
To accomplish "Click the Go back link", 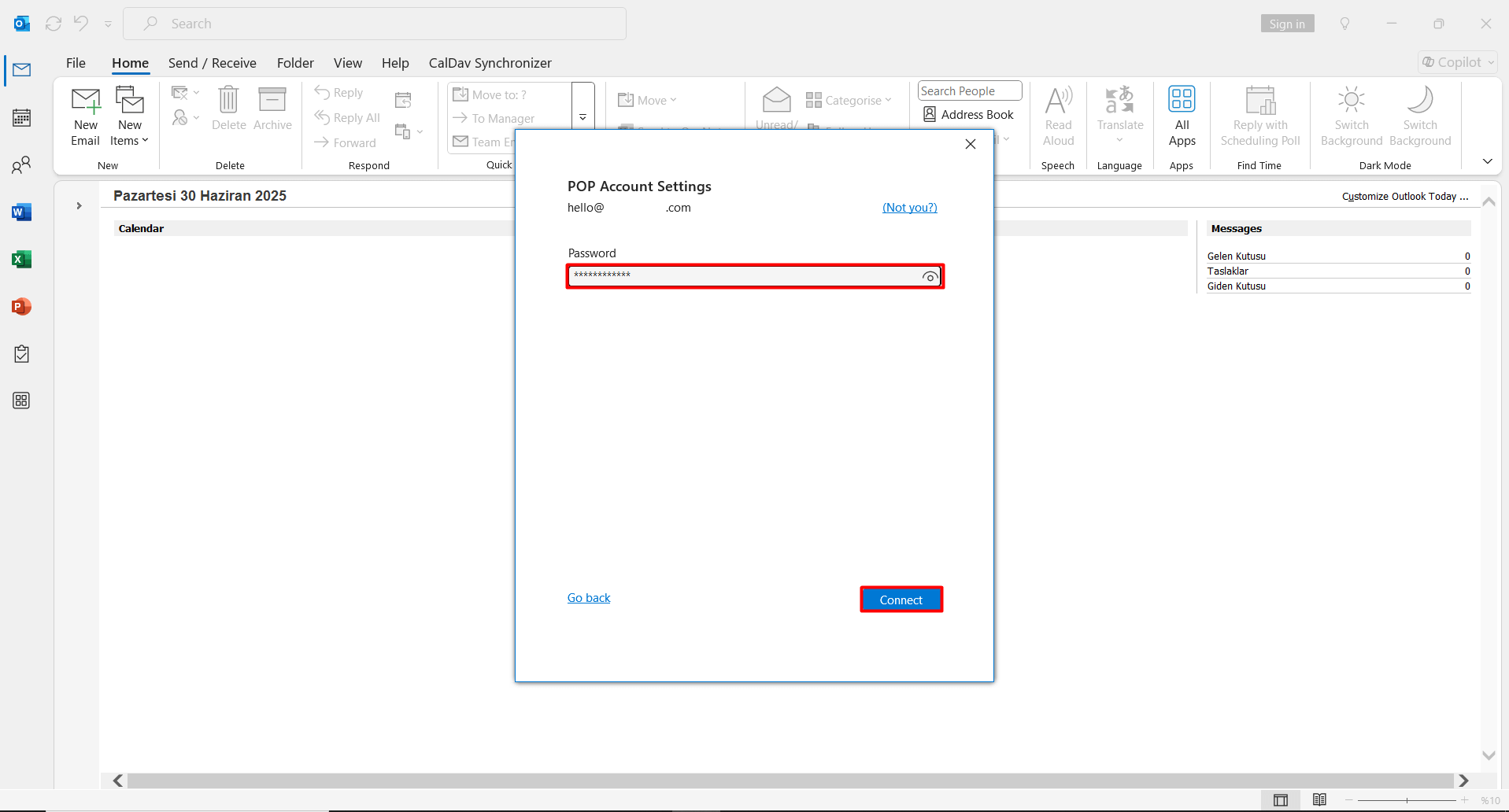I will point(589,598).
